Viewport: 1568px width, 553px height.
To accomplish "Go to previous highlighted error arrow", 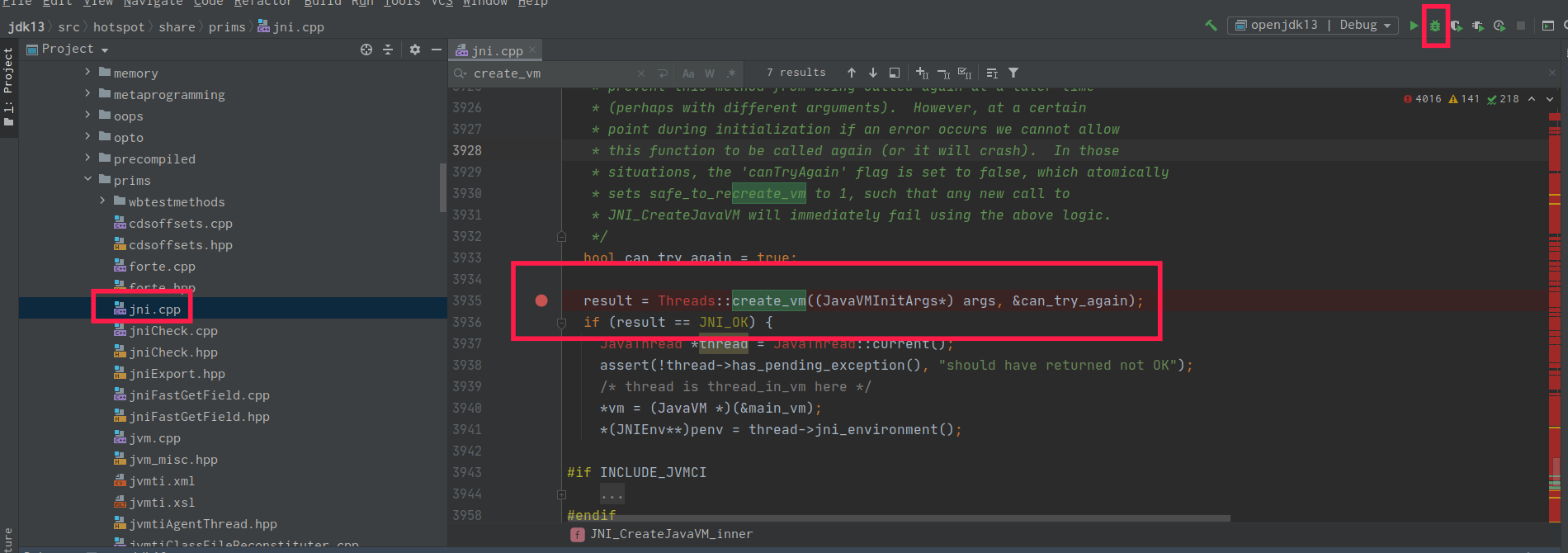I will coord(1532,99).
